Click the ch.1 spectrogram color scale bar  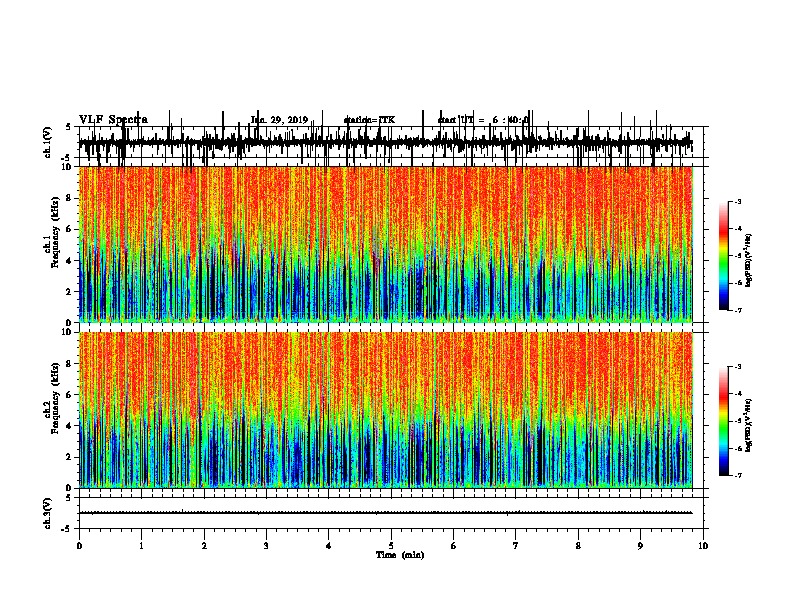coord(723,256)
